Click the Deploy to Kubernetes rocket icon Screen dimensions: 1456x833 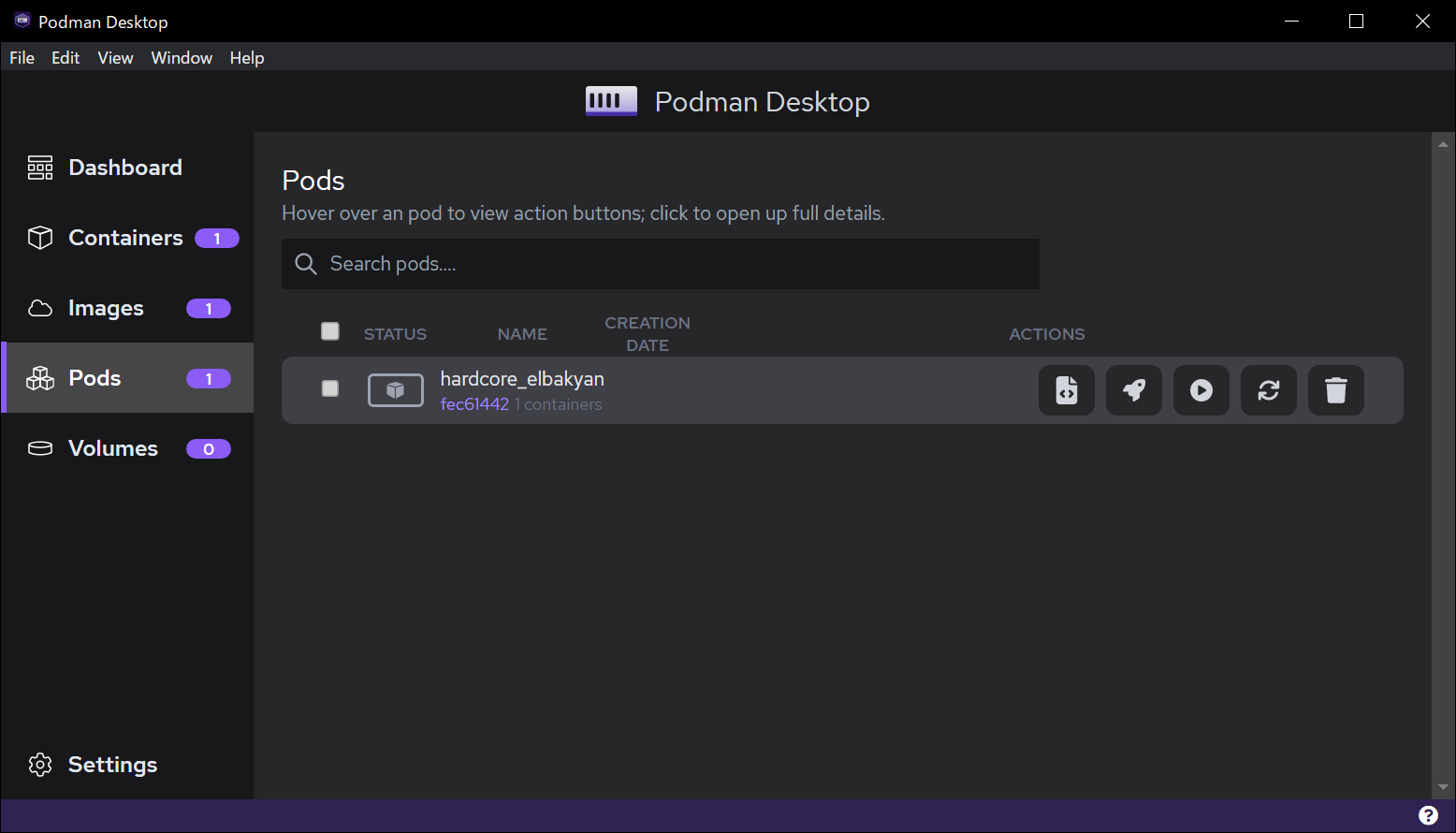(x=1134, y=389)
